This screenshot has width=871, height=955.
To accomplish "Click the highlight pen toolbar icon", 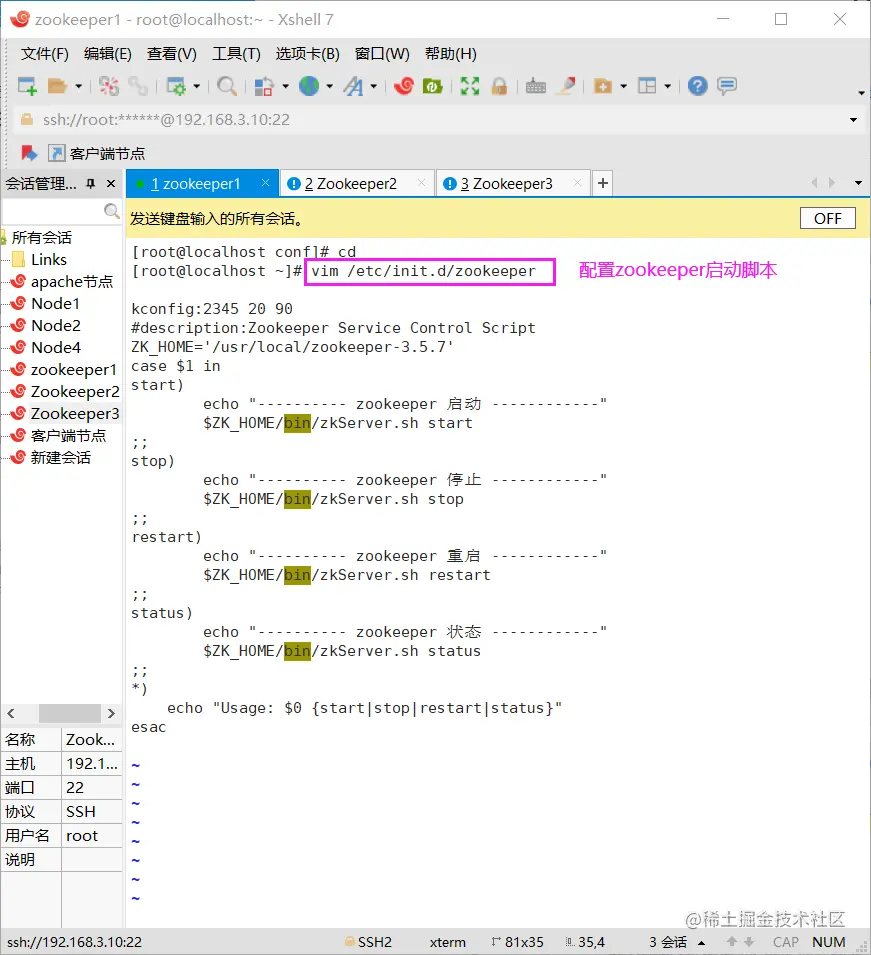I will 566,86.
